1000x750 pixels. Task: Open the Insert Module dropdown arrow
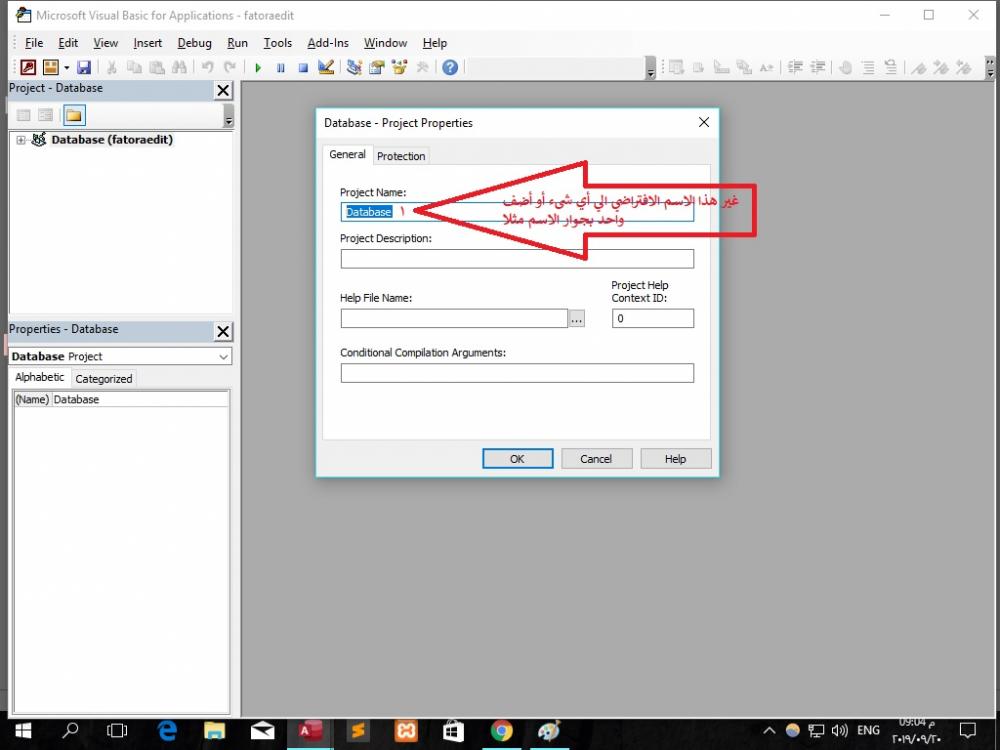(66, 68)
